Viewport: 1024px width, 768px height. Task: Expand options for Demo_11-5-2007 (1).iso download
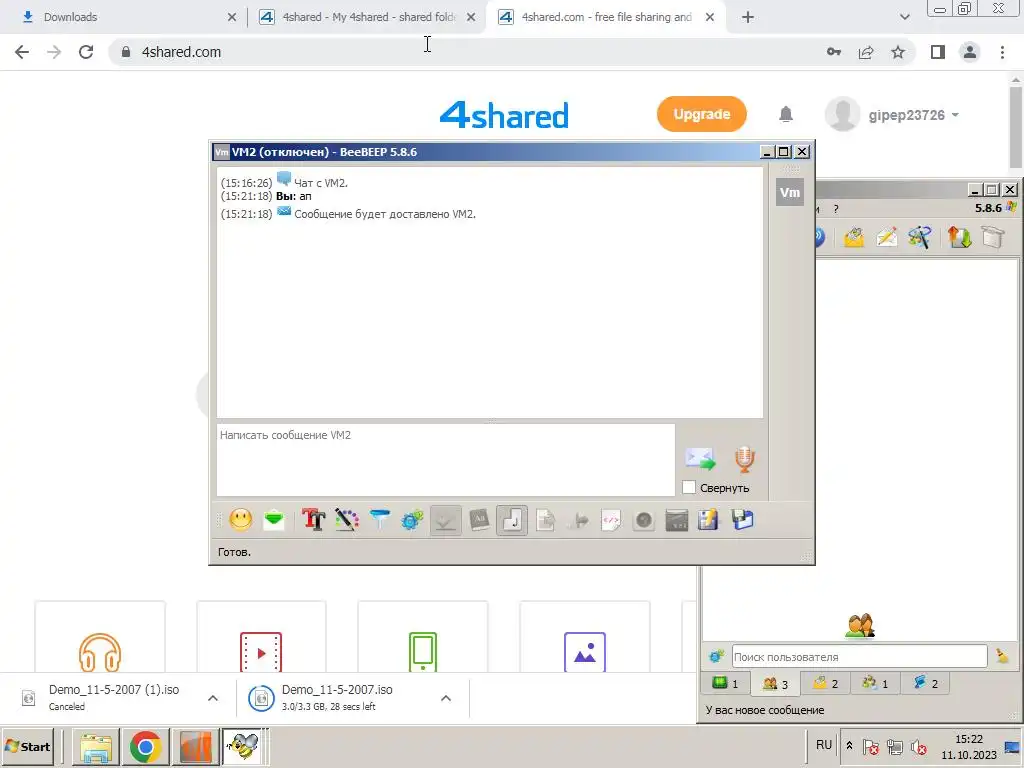click(x=213, y=698)
